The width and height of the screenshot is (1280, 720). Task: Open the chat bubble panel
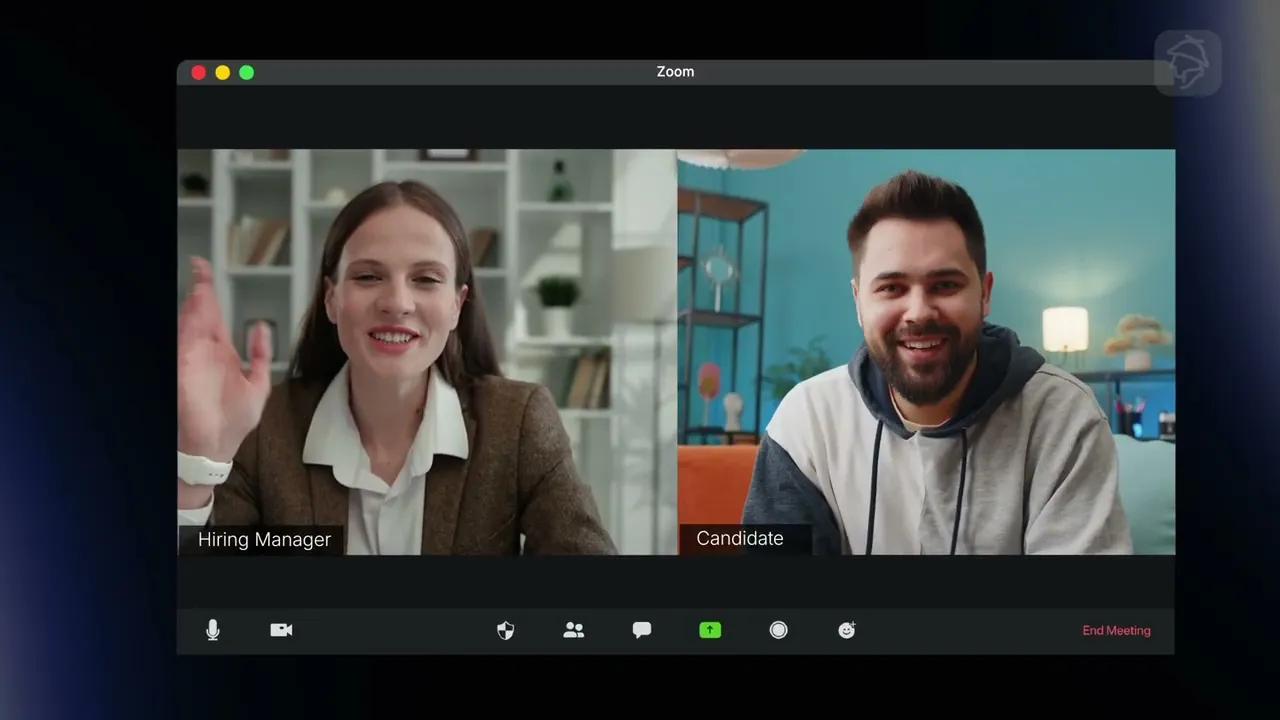[x=642, y=630]
